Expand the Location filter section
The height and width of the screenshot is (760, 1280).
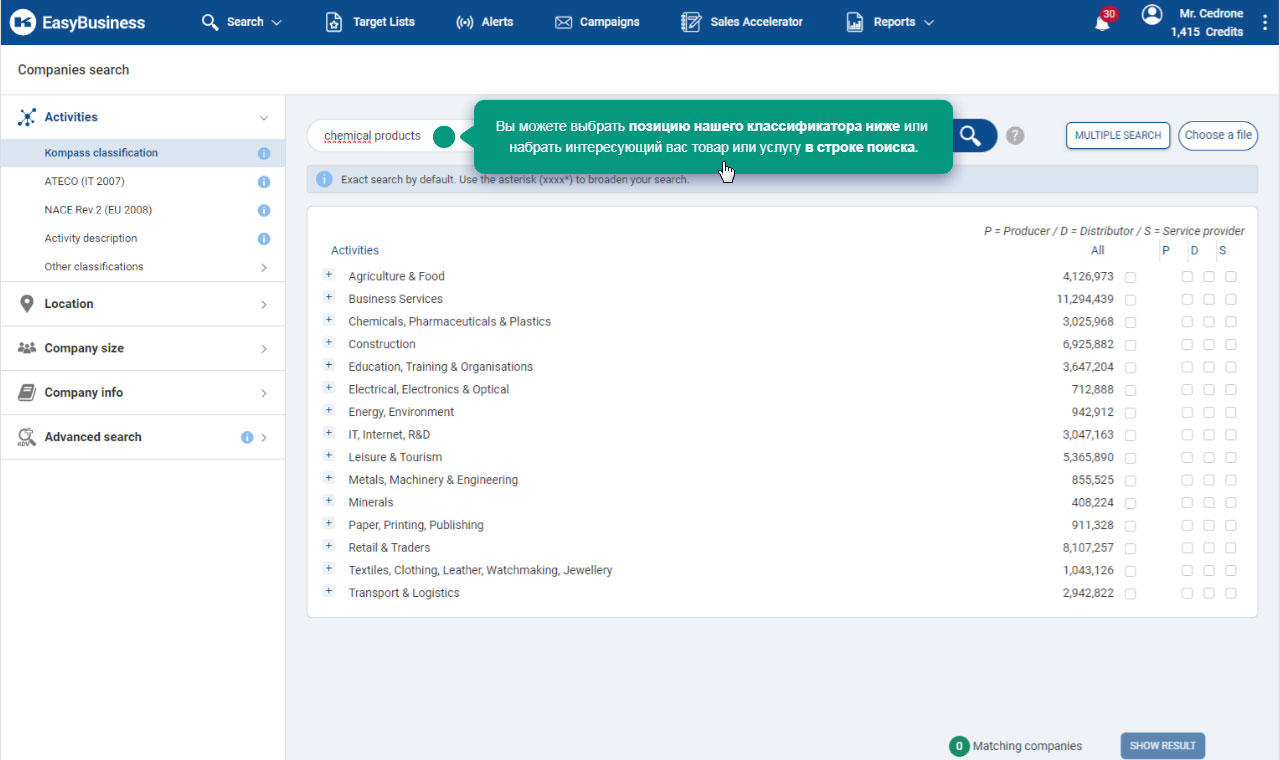click(x=142, y=304)
